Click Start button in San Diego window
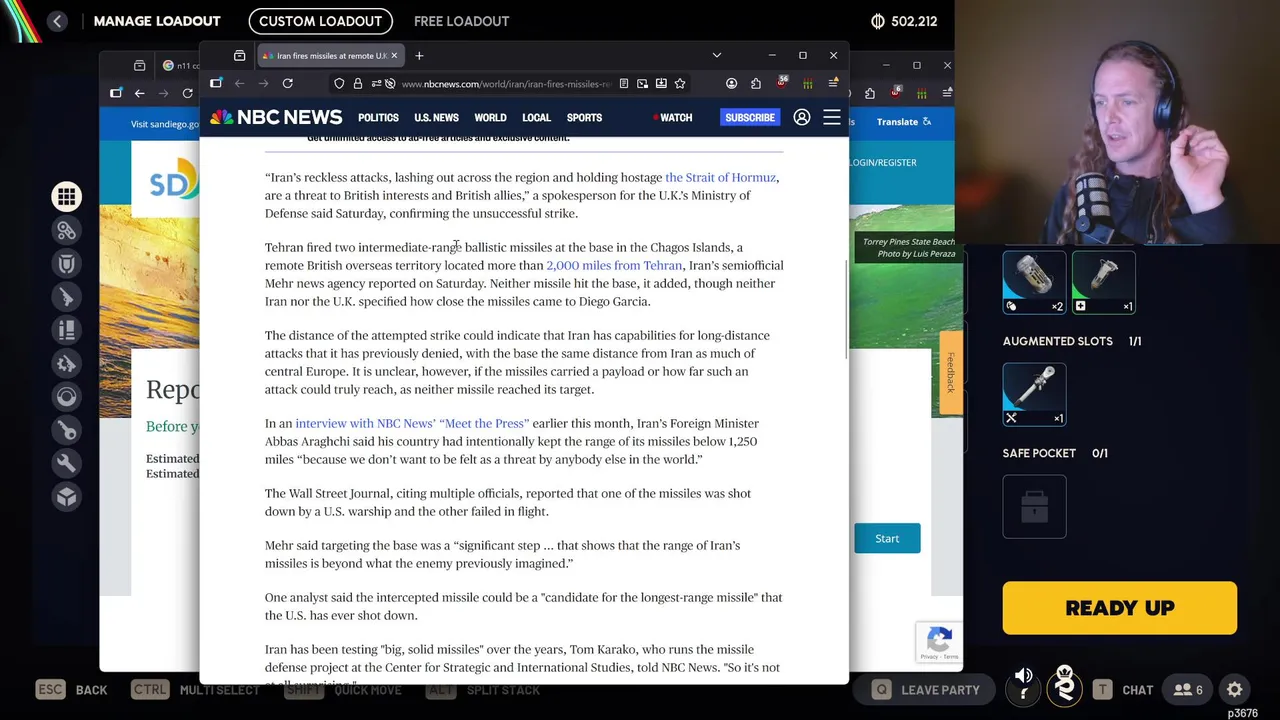The height and width of the screenshot is (720, 1280). coord(887,538)
